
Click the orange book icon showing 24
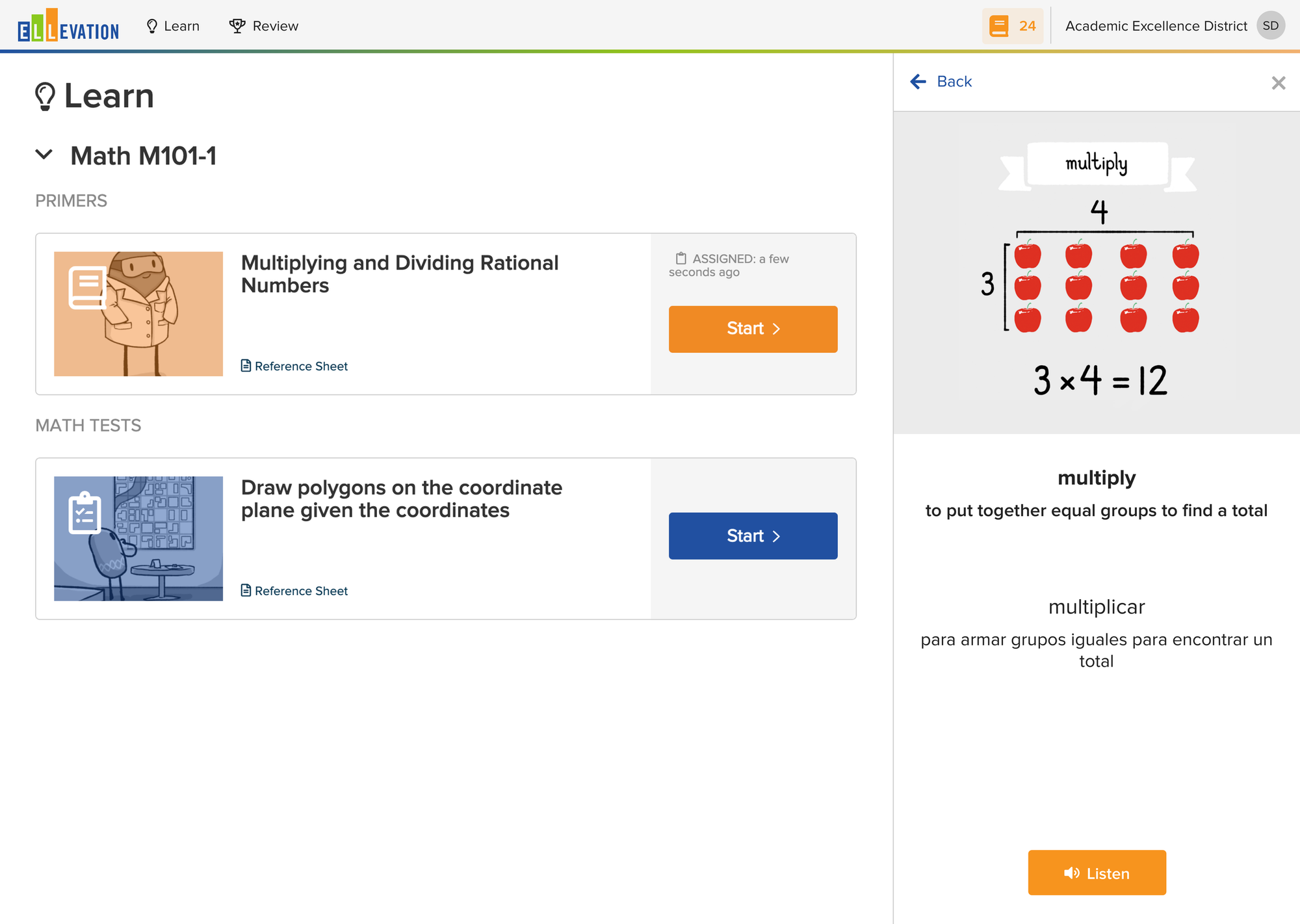pyautogui.click(x=1012, y=26)
